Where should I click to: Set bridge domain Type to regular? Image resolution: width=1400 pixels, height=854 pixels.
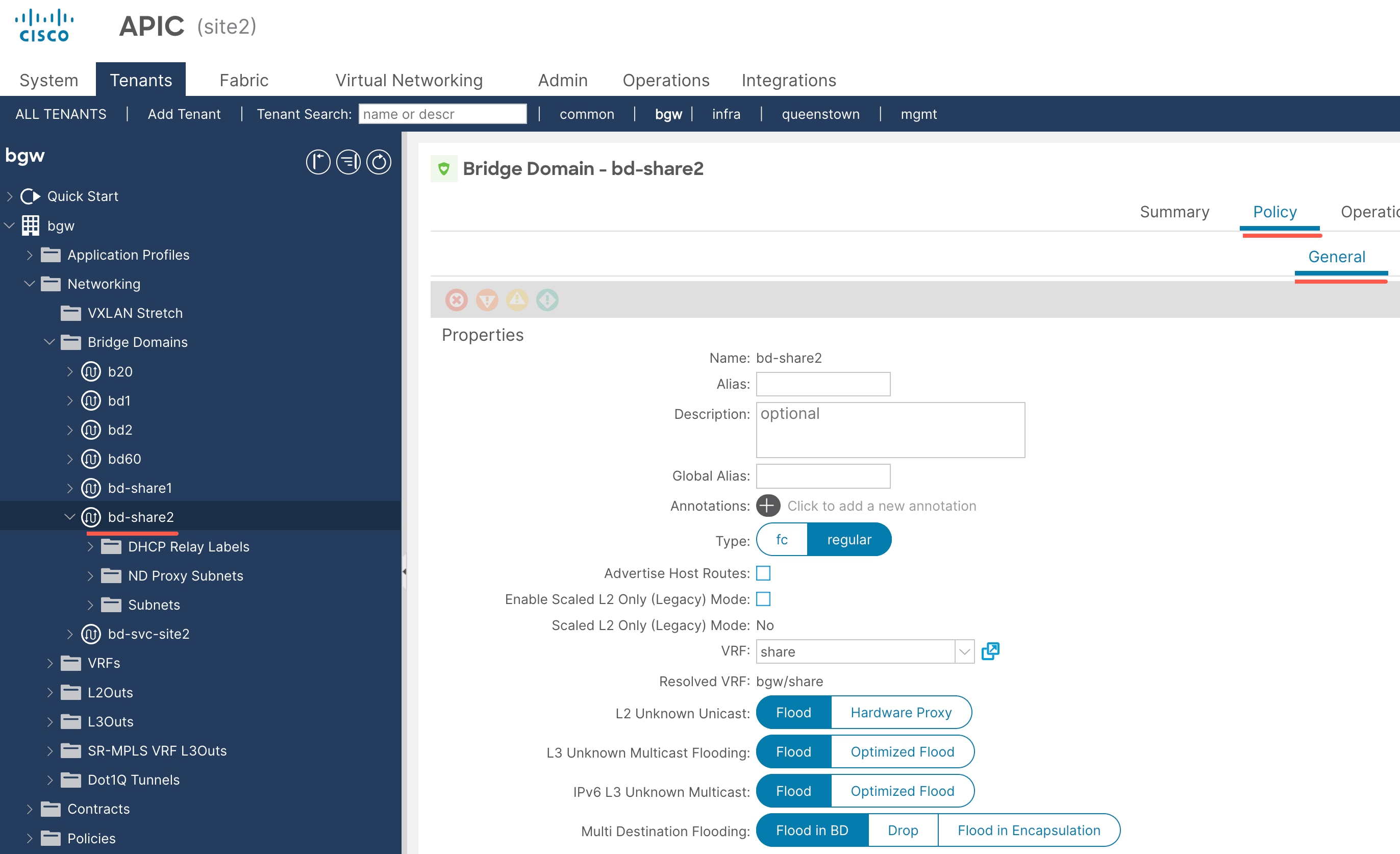point(849,539)
